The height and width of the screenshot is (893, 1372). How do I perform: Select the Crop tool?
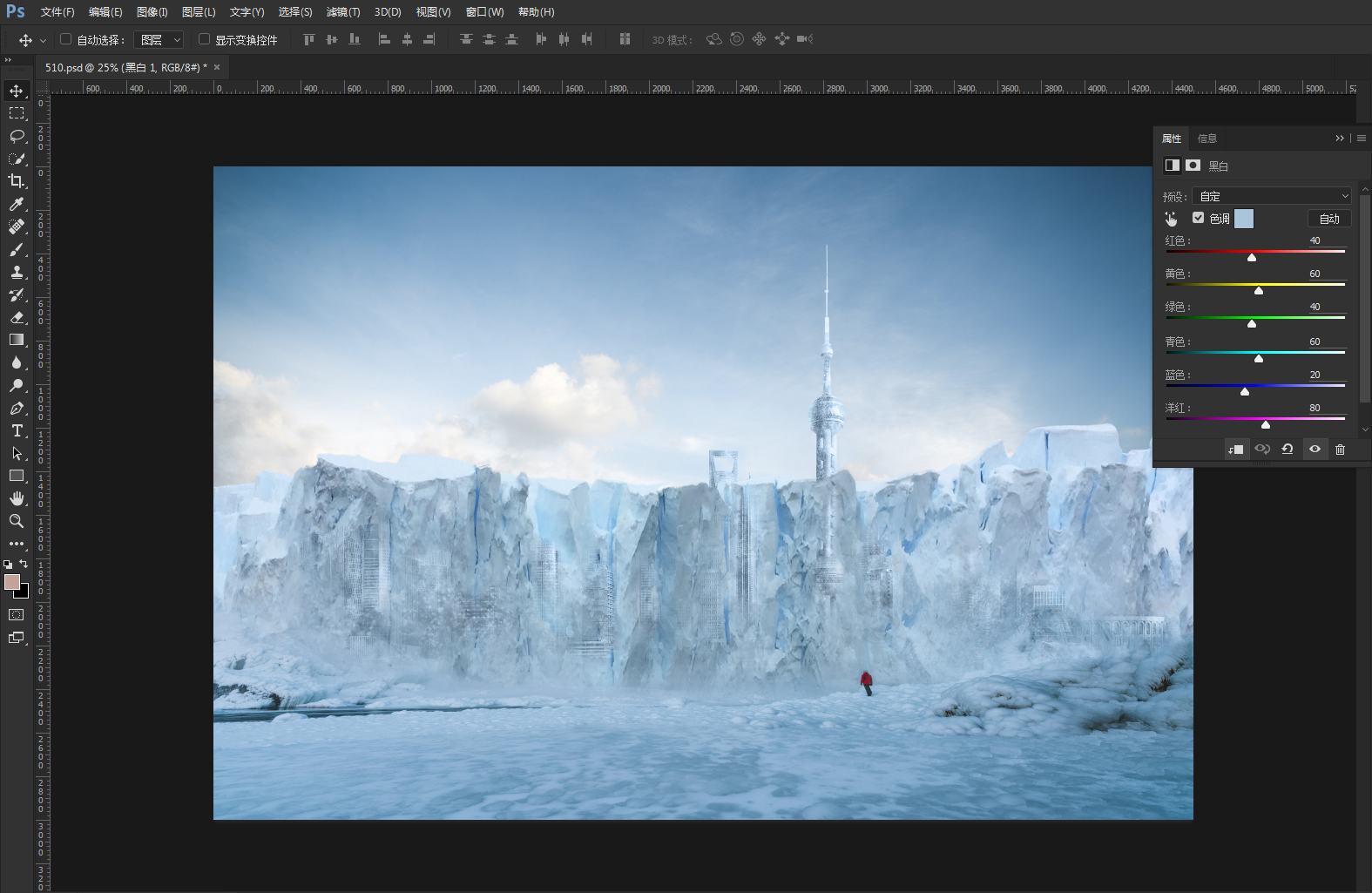click(17, 181)
